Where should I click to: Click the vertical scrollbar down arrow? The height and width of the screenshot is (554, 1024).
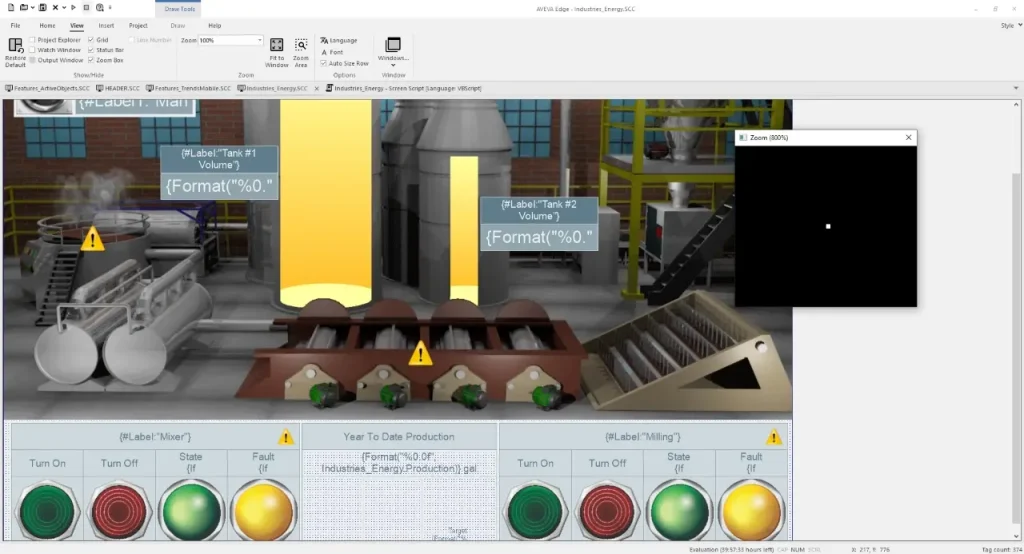coord(1016,536)
